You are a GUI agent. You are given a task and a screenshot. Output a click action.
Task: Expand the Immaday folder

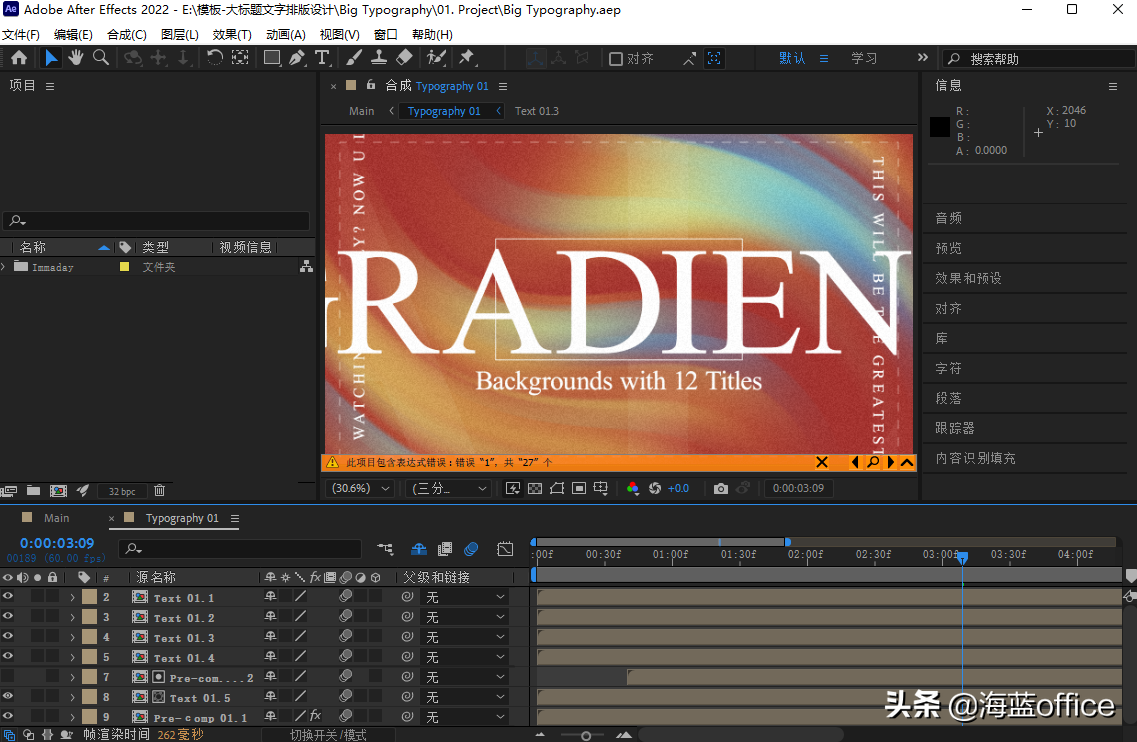[x=4, y=267]
